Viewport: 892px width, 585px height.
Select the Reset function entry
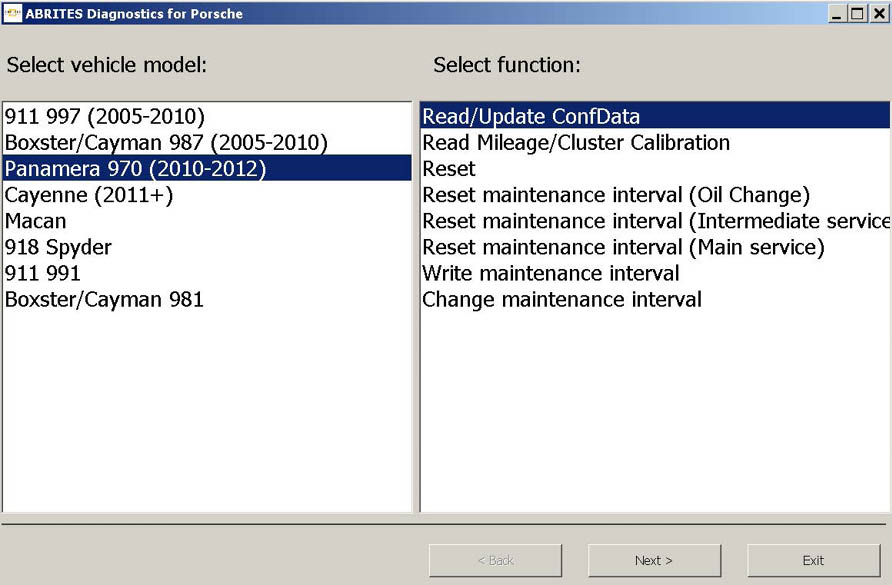[449, 168]
